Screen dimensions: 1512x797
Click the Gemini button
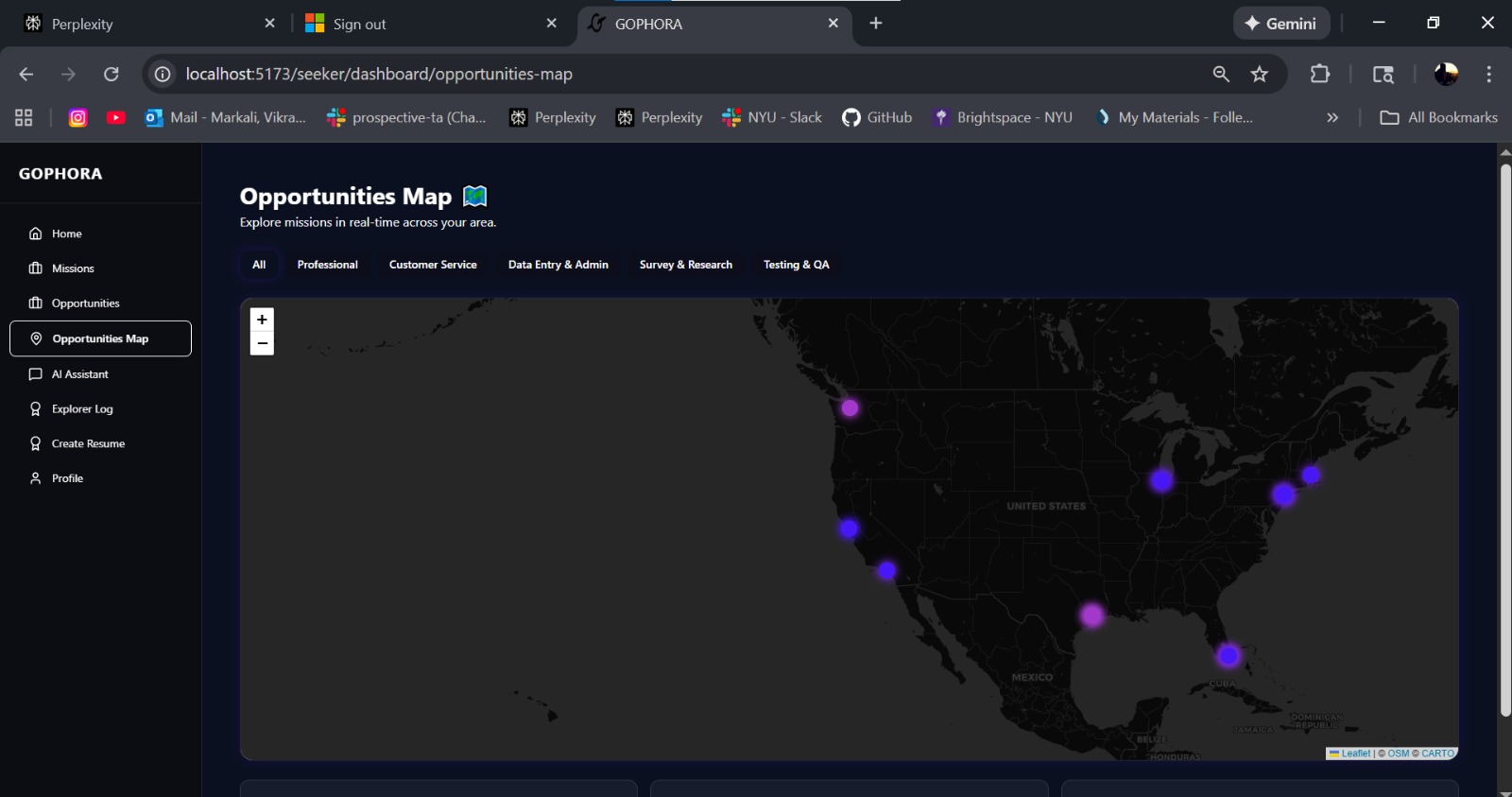[1281, 24]
